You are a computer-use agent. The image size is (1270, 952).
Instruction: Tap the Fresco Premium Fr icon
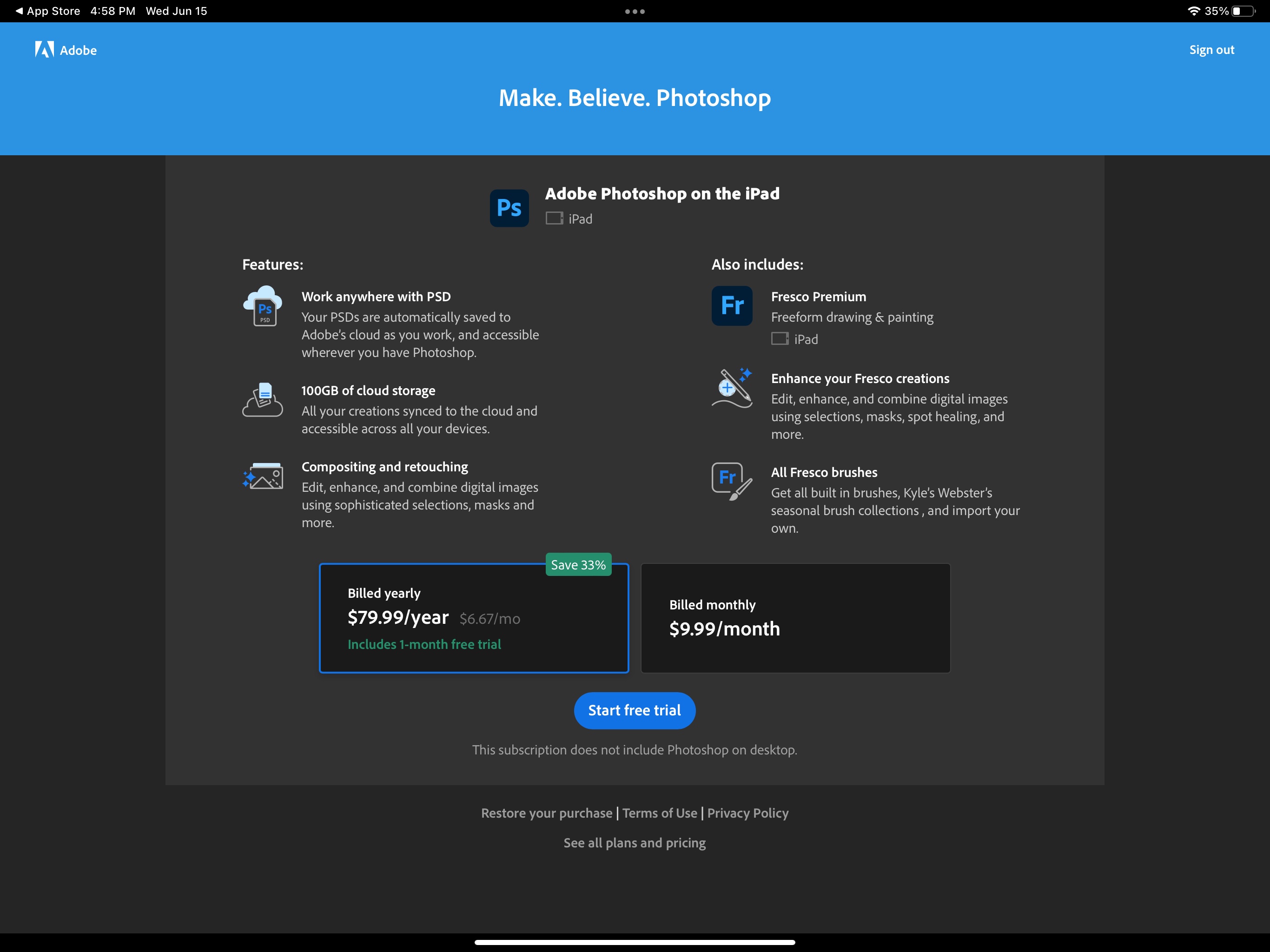point(731,305)
